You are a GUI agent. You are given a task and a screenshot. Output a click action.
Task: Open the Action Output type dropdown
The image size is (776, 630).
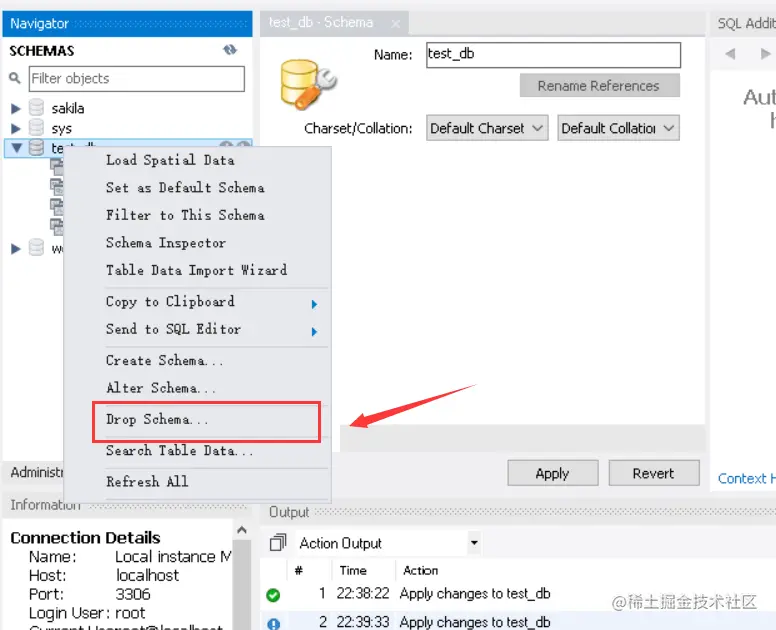(x=388, y=543)
